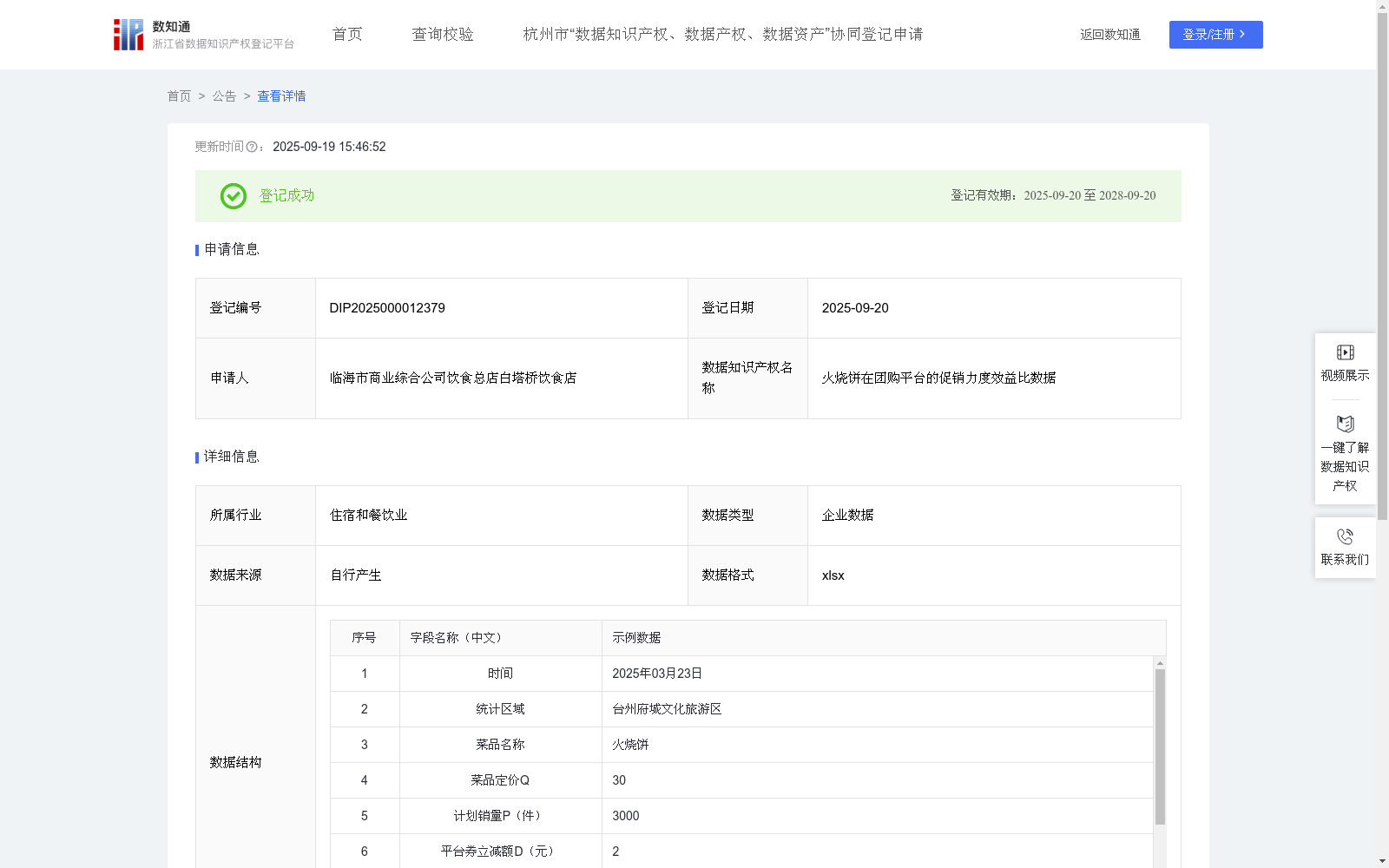The image size is (1389, 868).
Task: Click the 申请信息 section heading
Action: click(232, 250)
